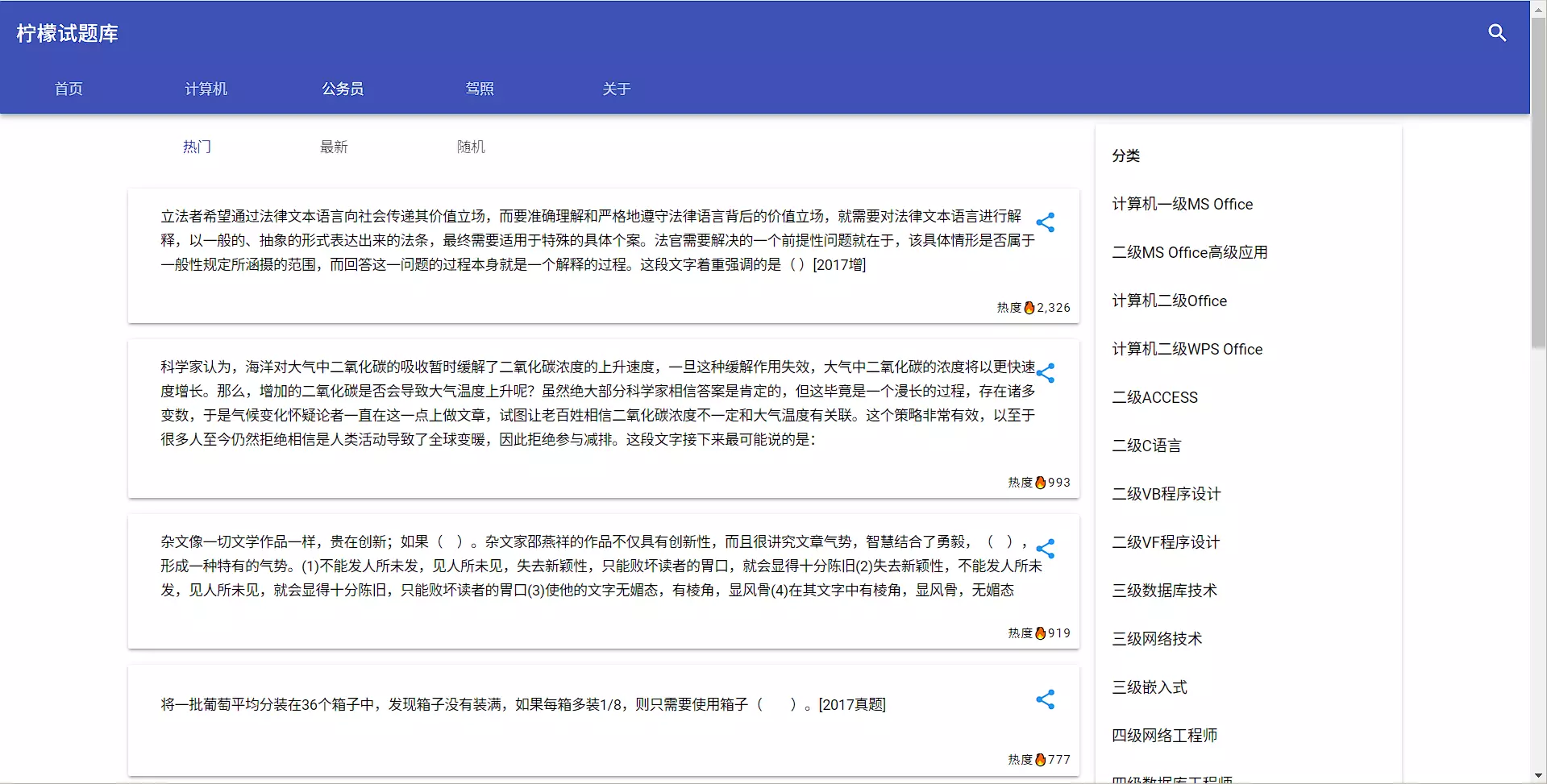The width and height of the screenshot is (1547, 784).
Task: Share the first question about legal text
Action: pos(1045,222)
